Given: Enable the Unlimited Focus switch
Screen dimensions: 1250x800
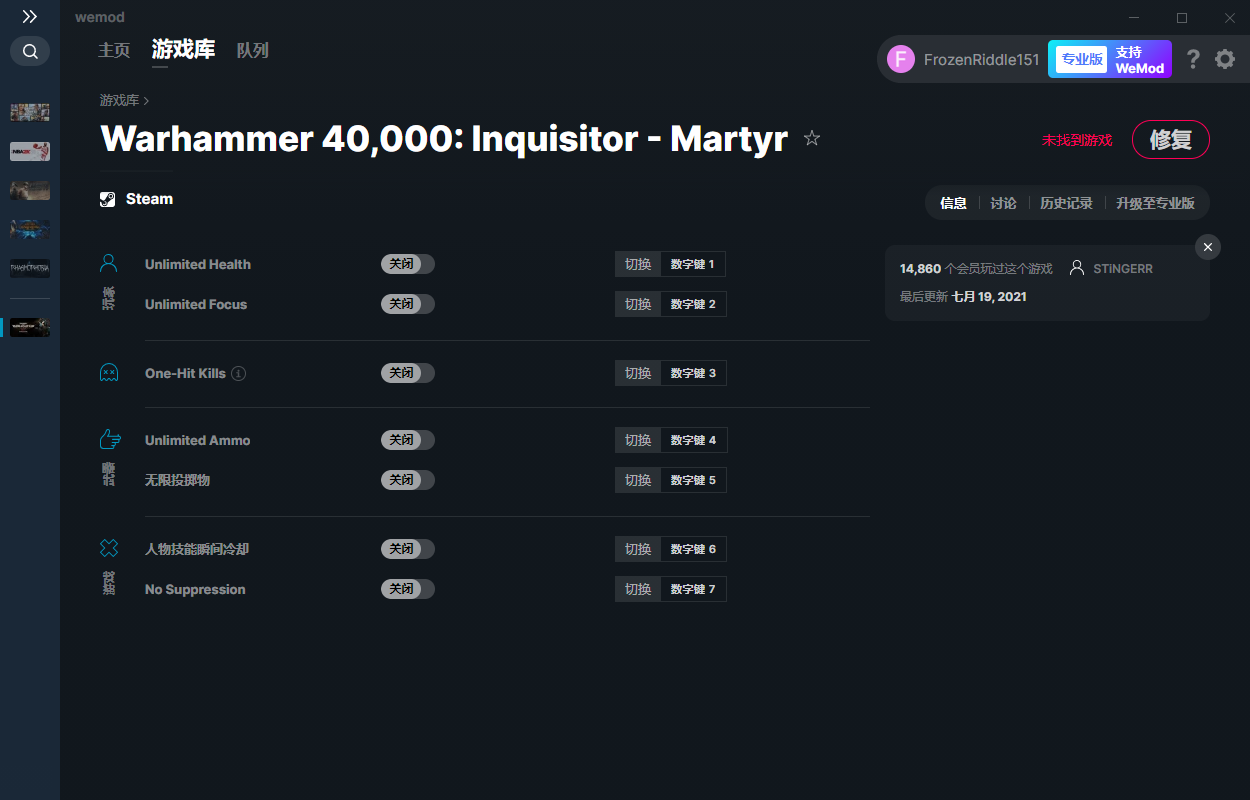Looking at the screenshot, I should (408, 304).
